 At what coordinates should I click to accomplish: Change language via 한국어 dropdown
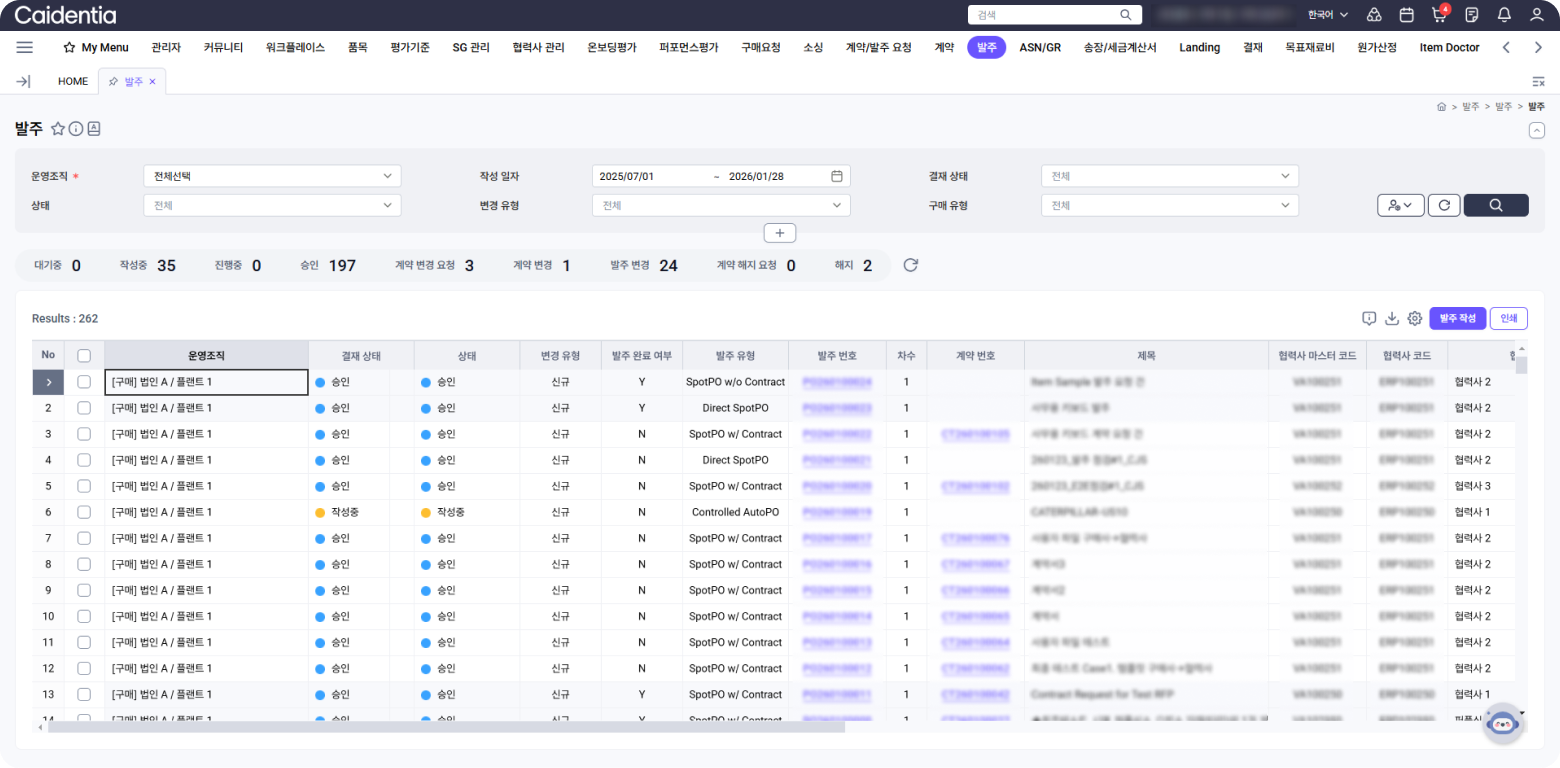click(1327, 15)
